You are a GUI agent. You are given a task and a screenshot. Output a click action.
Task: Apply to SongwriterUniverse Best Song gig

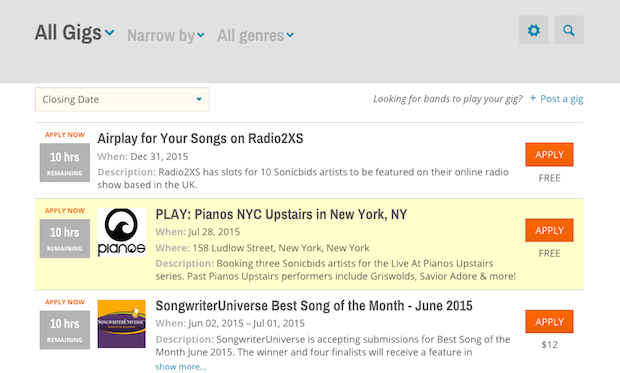549,322
